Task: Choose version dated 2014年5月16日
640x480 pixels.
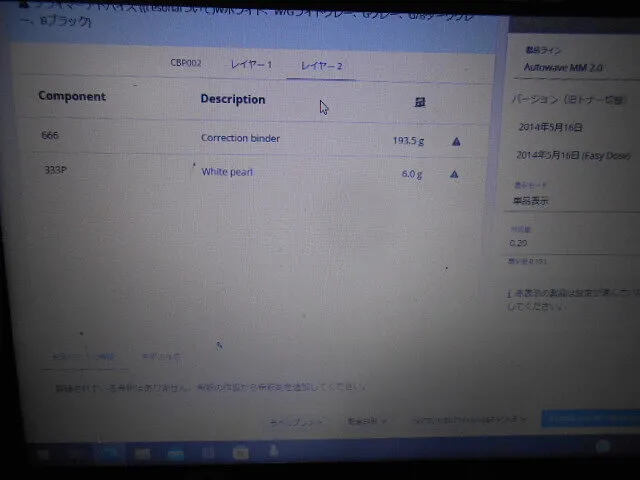Action: pyautogui.click(x=550, y=128)
